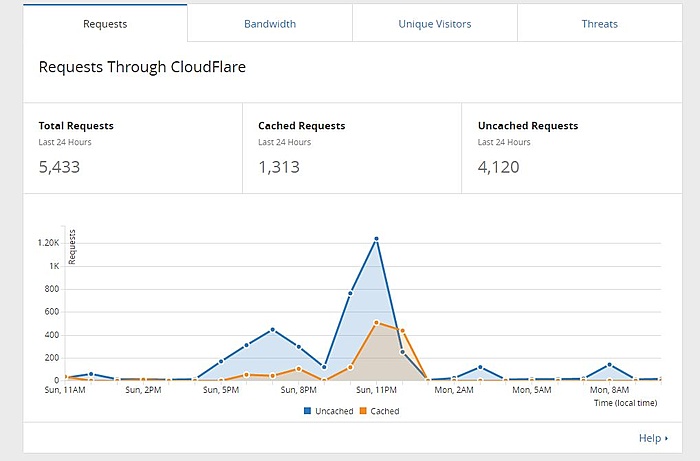Click the Total Requests heading
Image resolution: width=700 pixels, height=461 pixels.
click(76, 126)
